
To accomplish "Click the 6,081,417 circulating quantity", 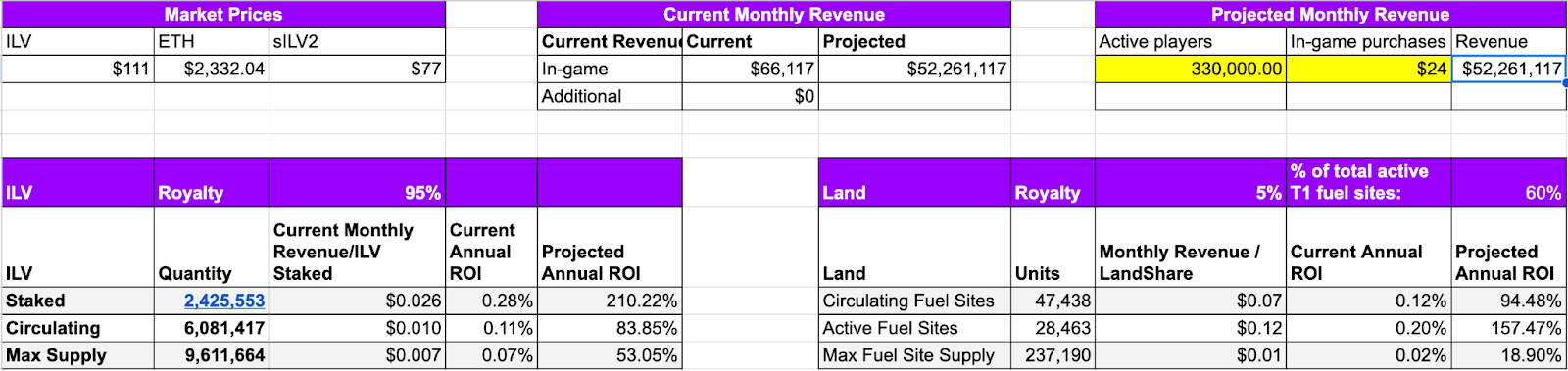I will pos(212,328).
